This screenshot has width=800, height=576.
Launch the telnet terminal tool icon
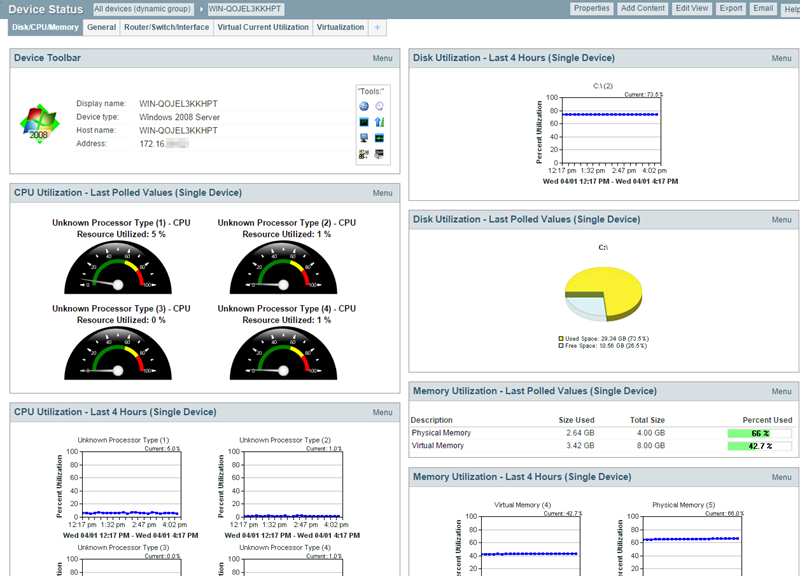tap(364, 121)
